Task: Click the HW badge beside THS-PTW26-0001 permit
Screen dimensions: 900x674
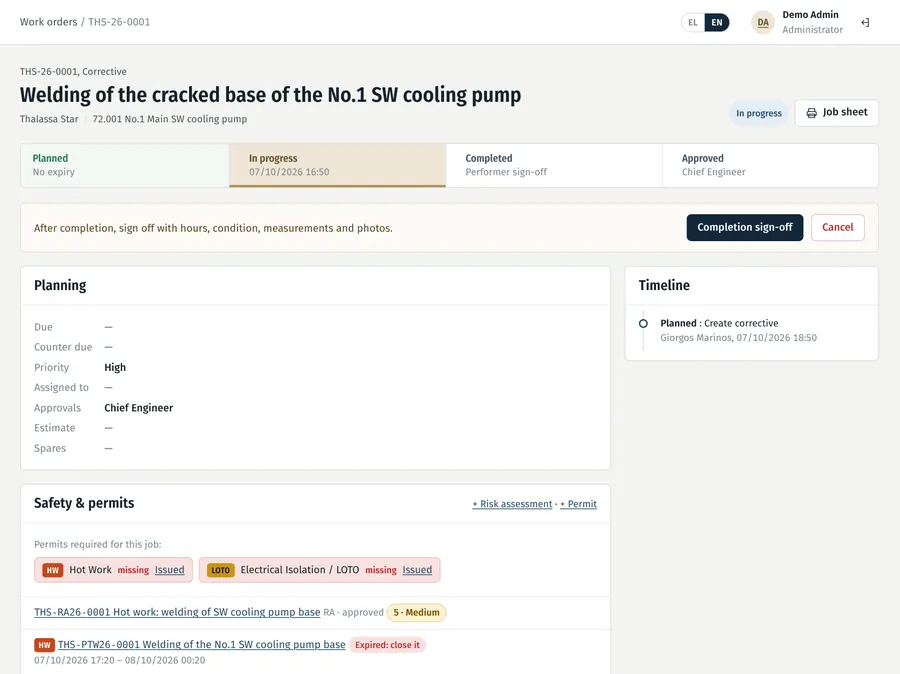Action: tap(44, 645)
